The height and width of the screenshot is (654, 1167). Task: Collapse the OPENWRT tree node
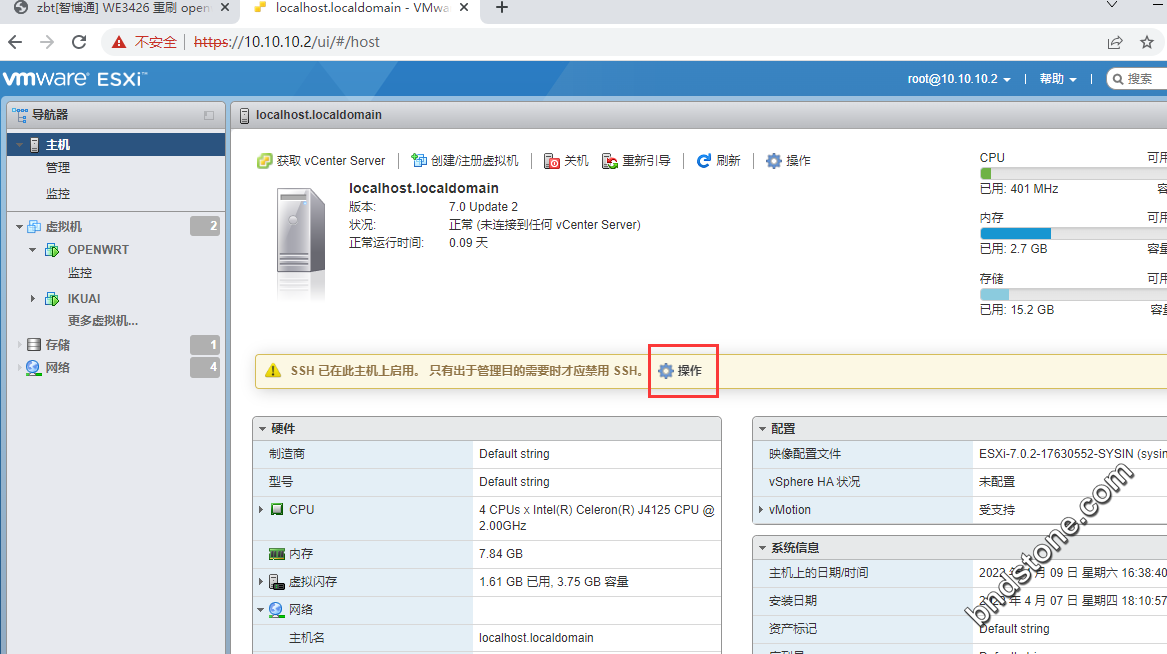tap(33, 250)
